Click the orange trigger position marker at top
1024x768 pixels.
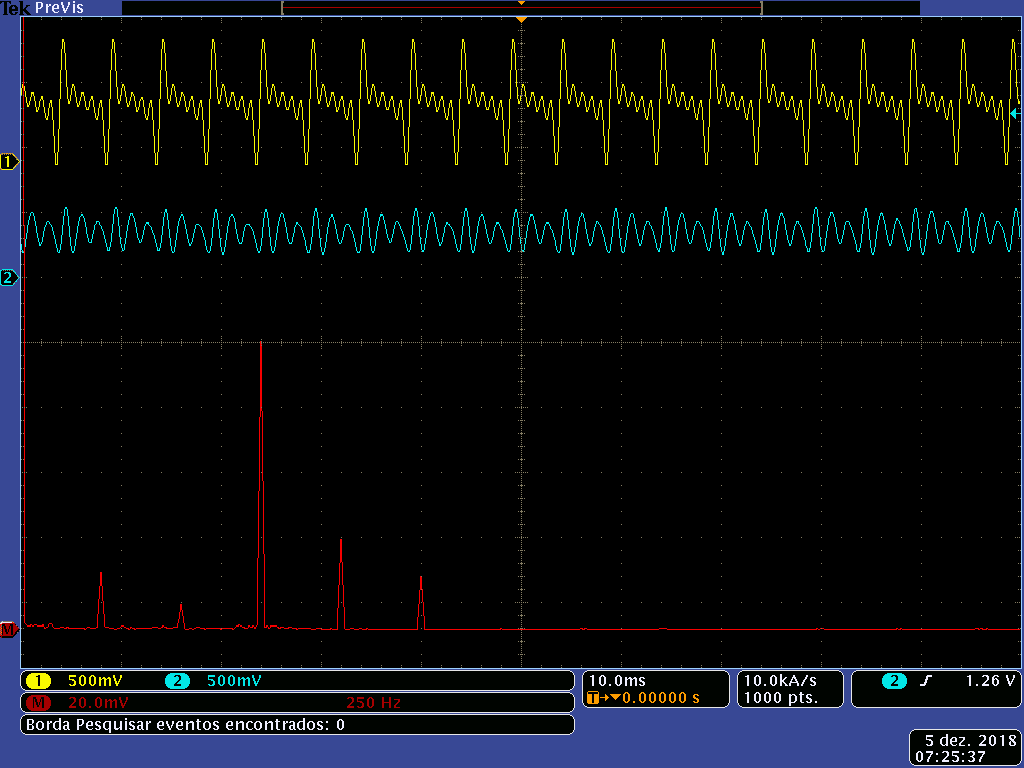coord(521,19)
